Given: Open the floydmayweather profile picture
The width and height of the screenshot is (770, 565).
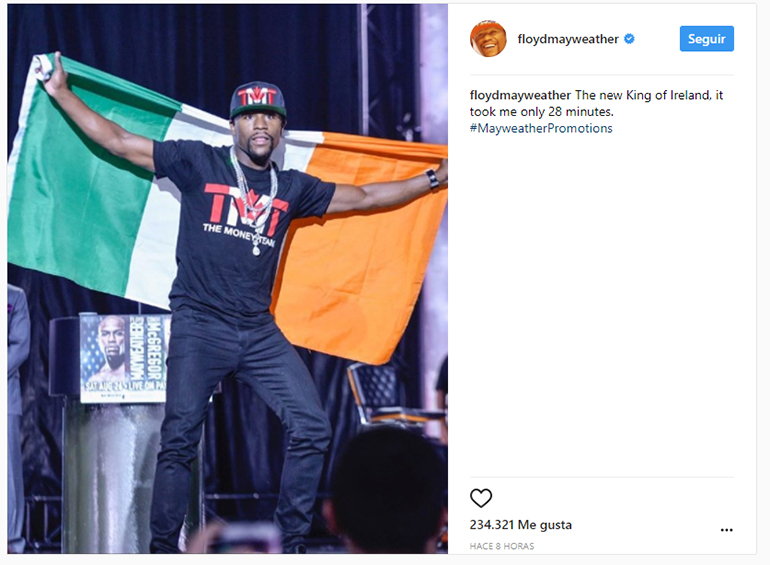Looking at the screenshot, I should (x=488, y=38).
